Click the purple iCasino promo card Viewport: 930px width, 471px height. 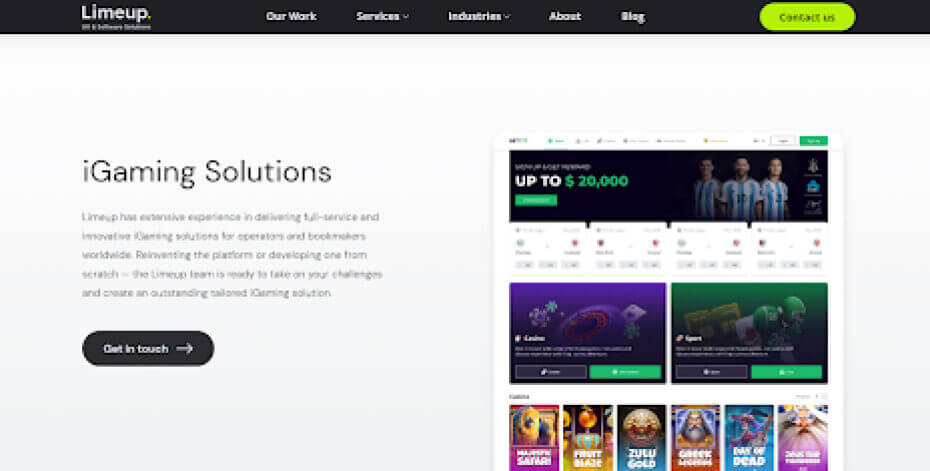coord(588,333)
